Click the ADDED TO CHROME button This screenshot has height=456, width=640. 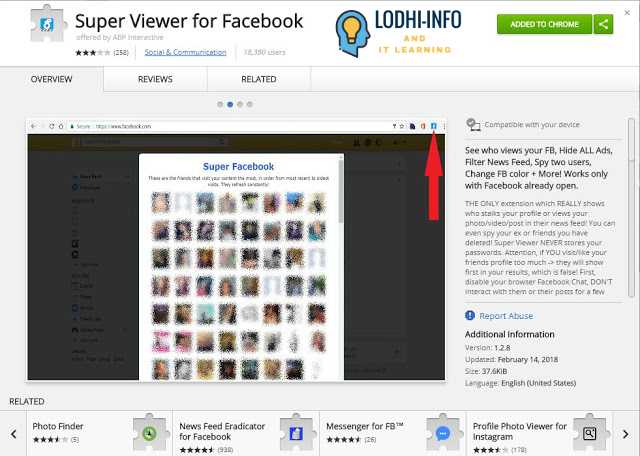tap(544, 24)
